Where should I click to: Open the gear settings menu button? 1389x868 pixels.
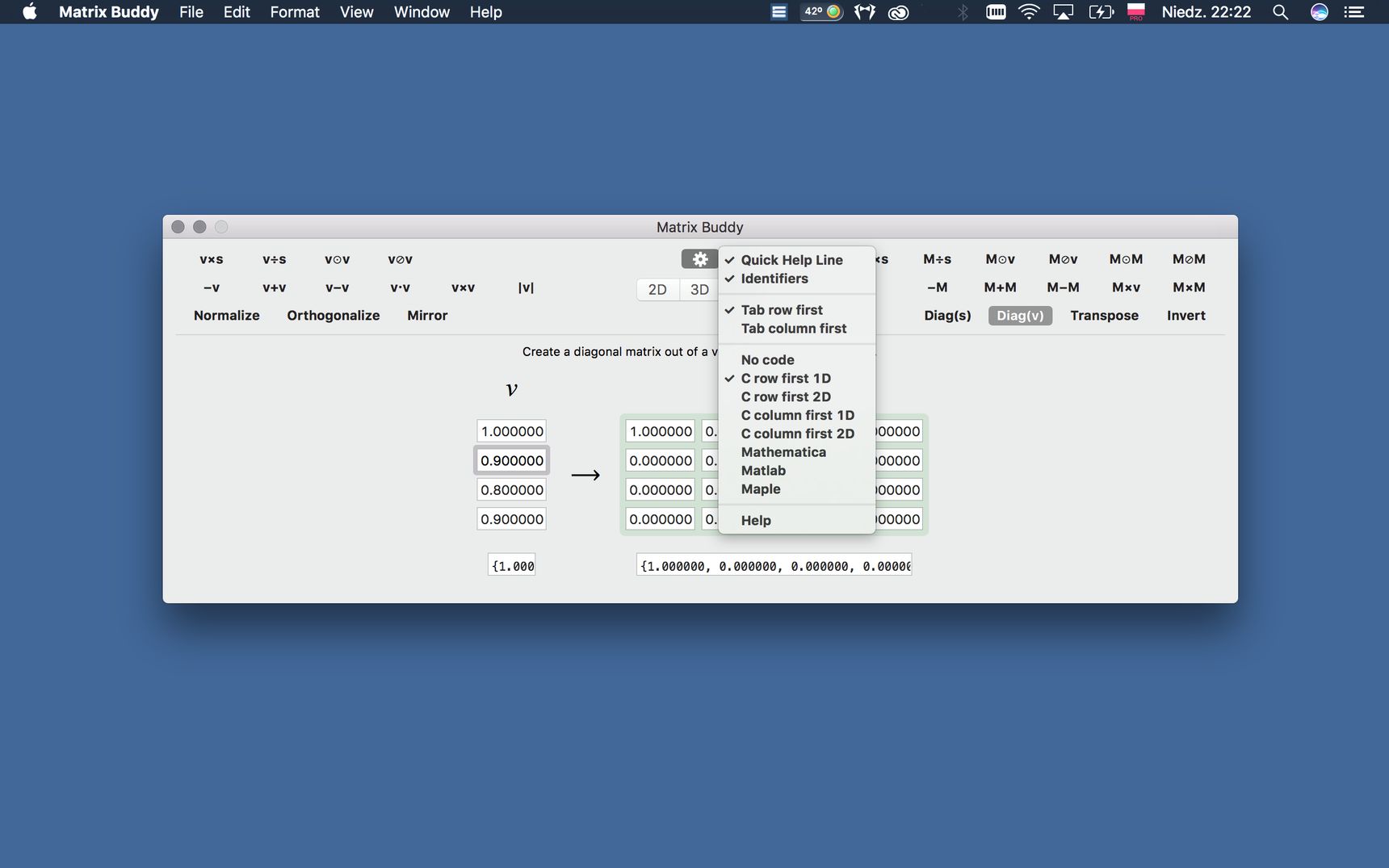[x=699, y=259]
